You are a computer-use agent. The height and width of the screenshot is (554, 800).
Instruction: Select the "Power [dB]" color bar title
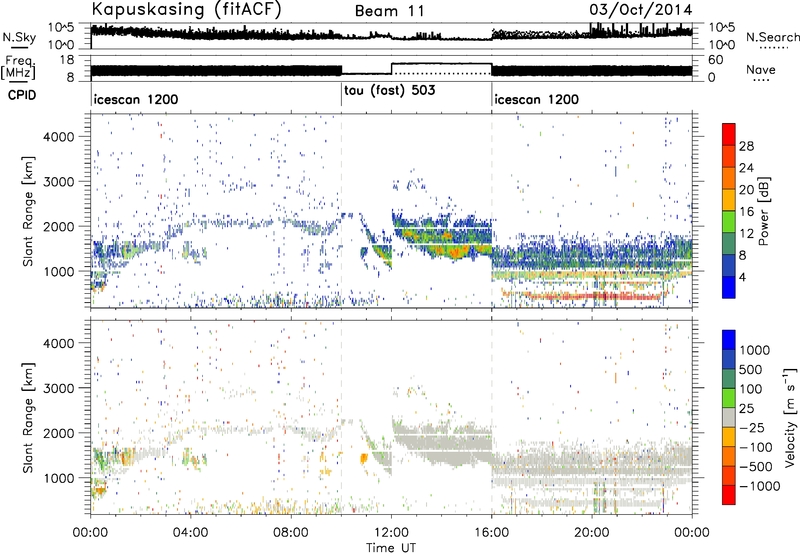pyautogui.click(x=763, y=211)
